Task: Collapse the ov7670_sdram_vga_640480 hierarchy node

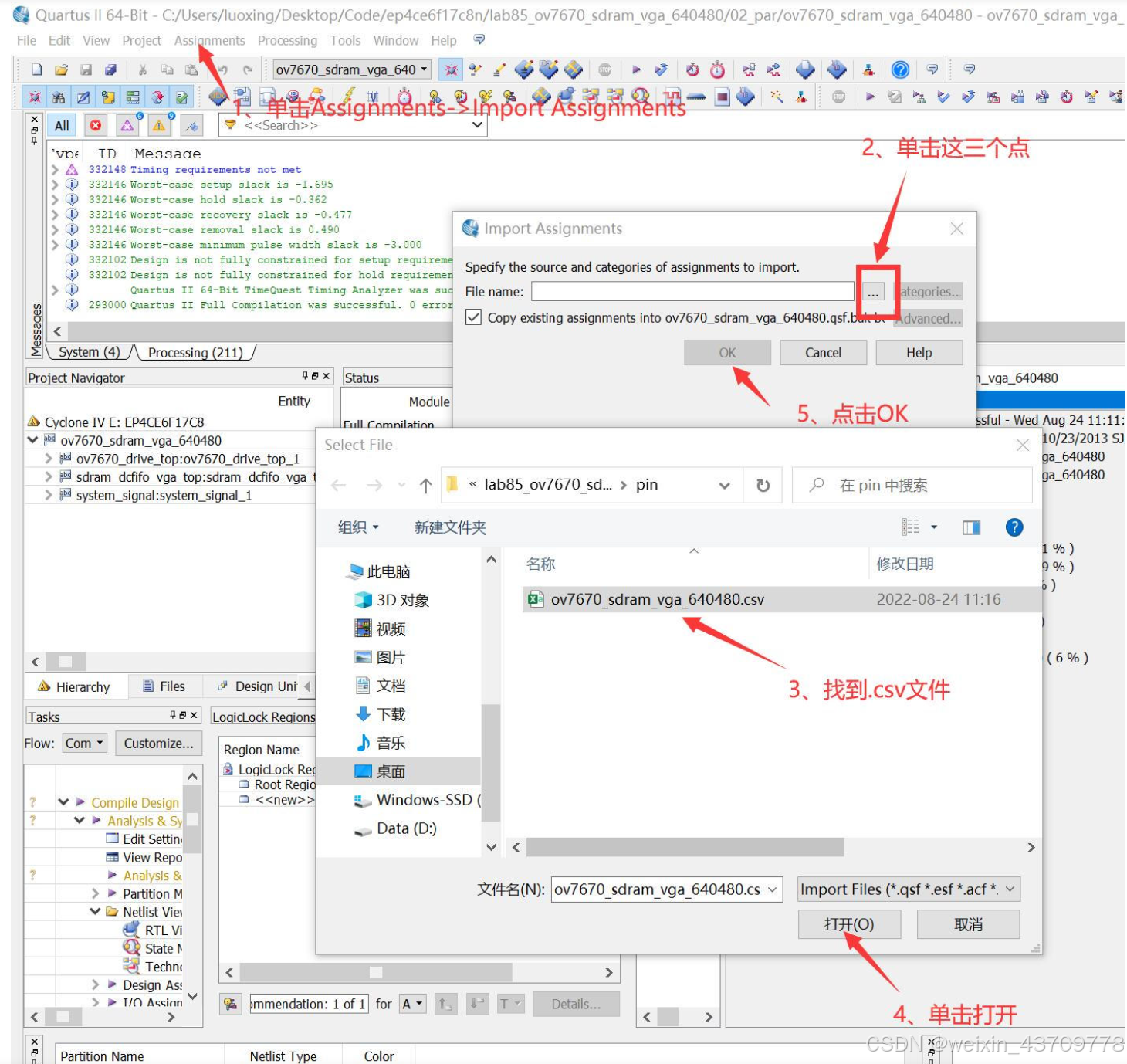Action: point(32,440)
